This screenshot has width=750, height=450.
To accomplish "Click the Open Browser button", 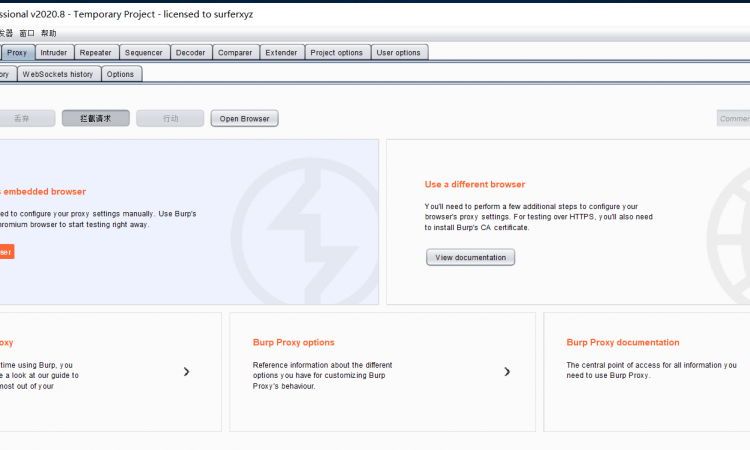I will pos(244,119).
